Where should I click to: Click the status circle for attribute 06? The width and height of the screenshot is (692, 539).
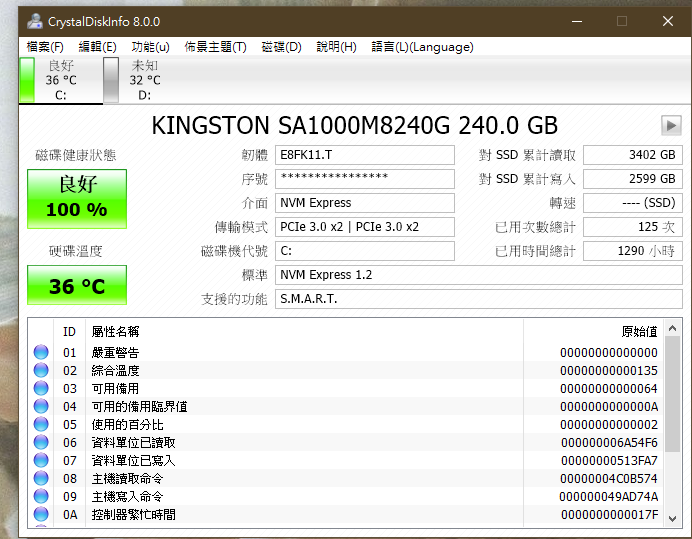[41, 442]
